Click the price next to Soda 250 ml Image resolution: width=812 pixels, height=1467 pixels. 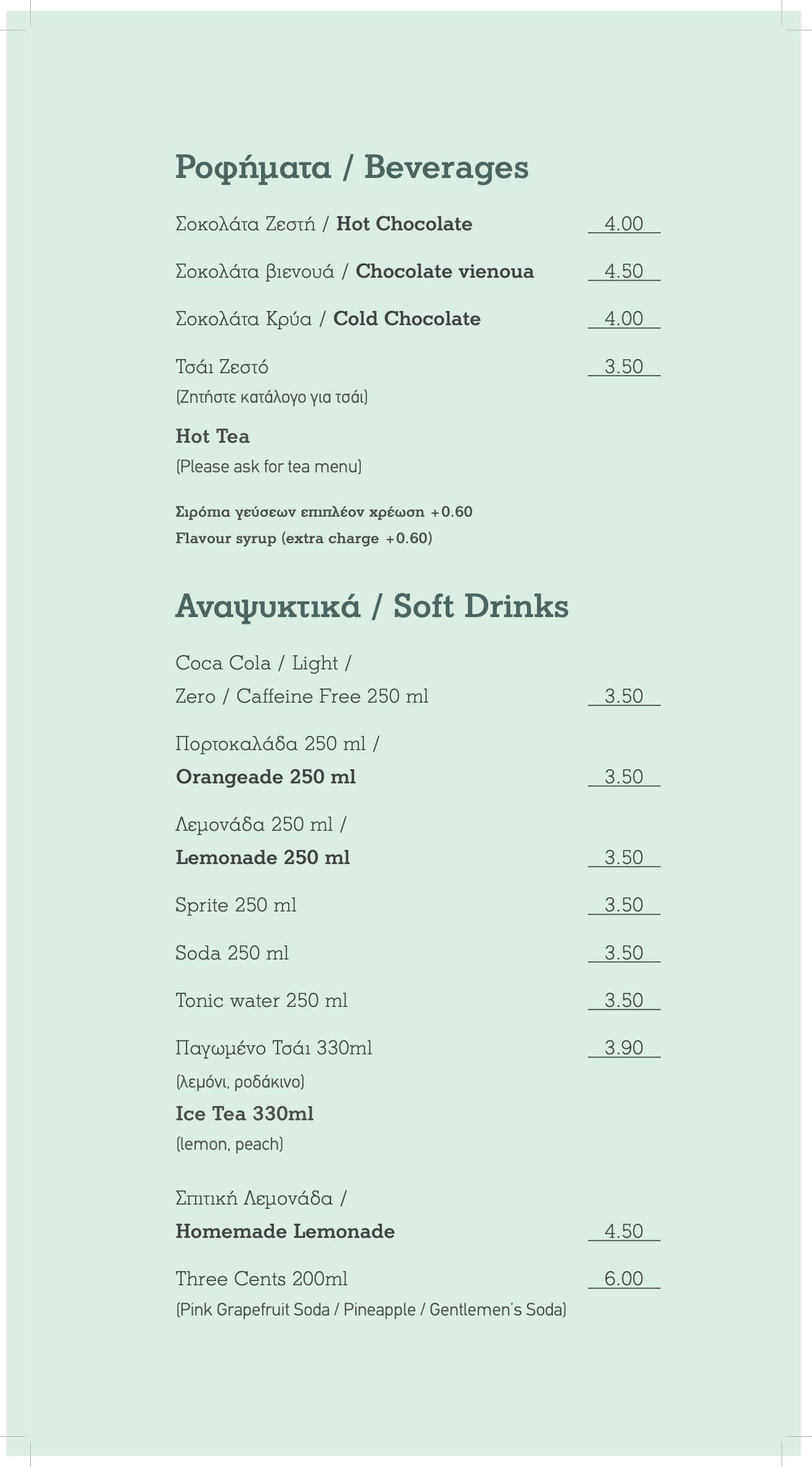pyautogui.click(x=624, y=953)
